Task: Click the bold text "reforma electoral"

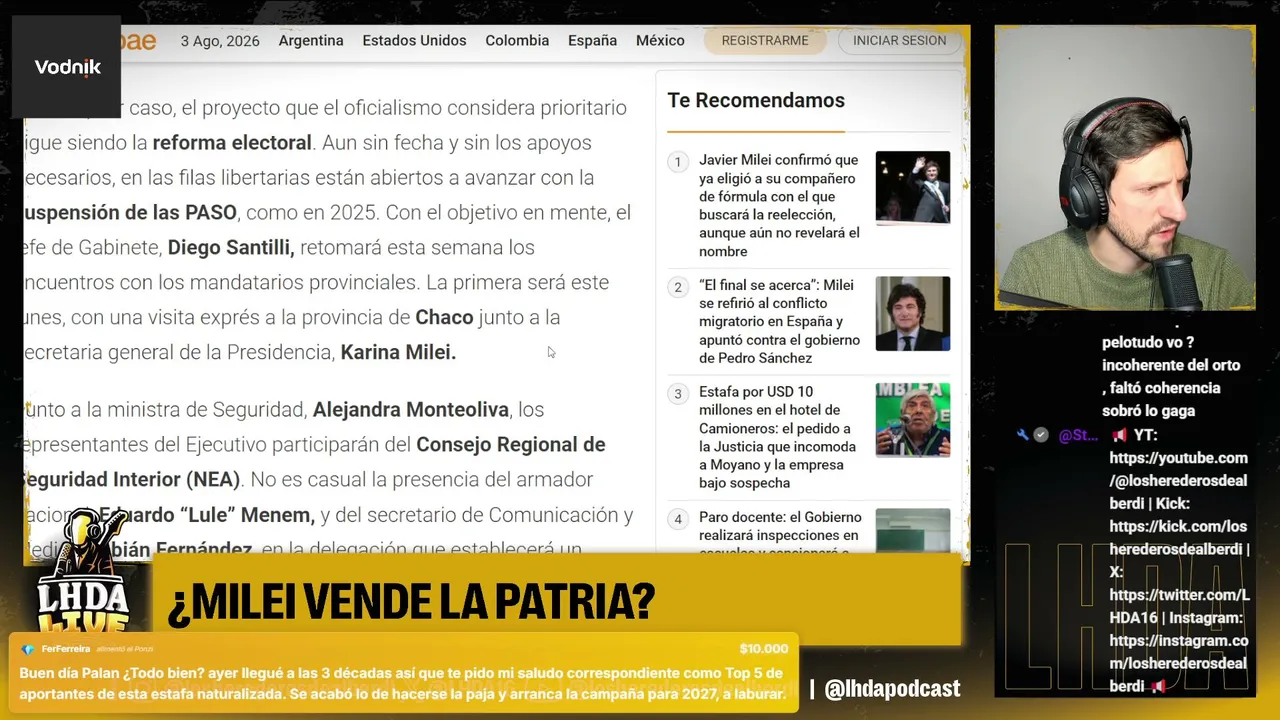Action: point(232,142)
